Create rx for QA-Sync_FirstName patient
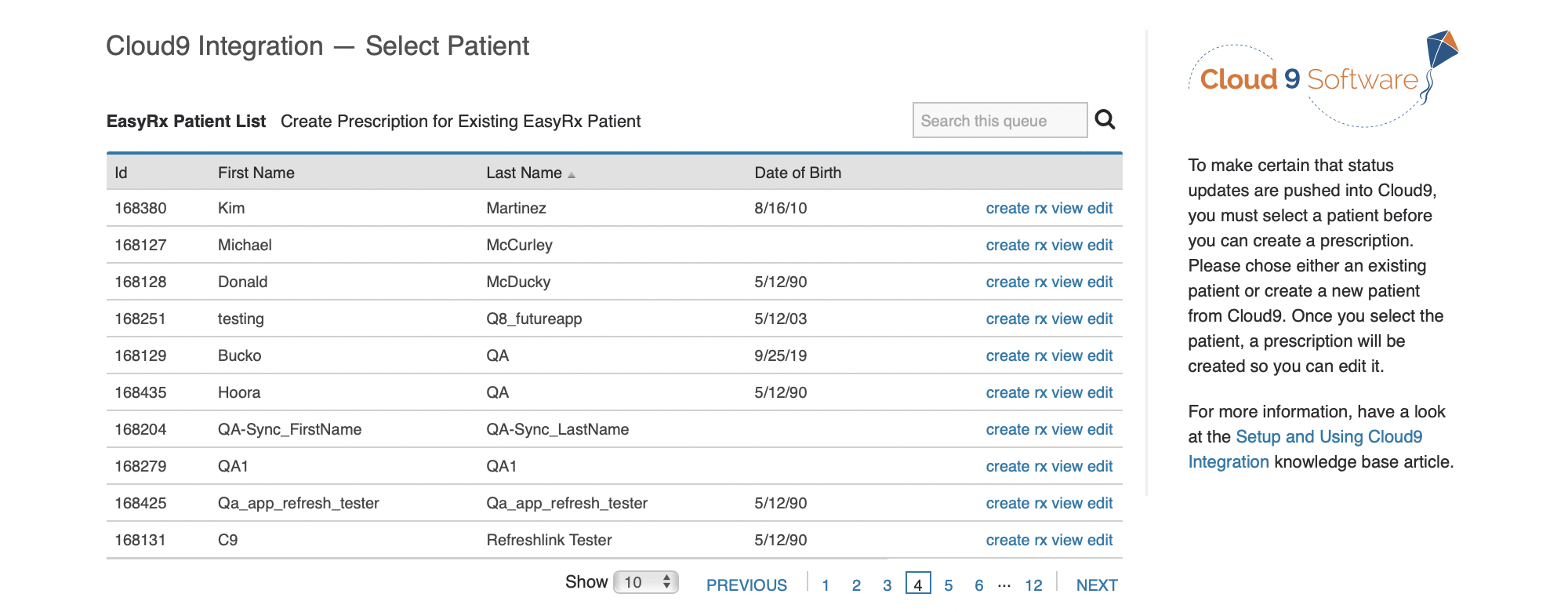The image size is (1568, 612). click(x=1016, y=429)
